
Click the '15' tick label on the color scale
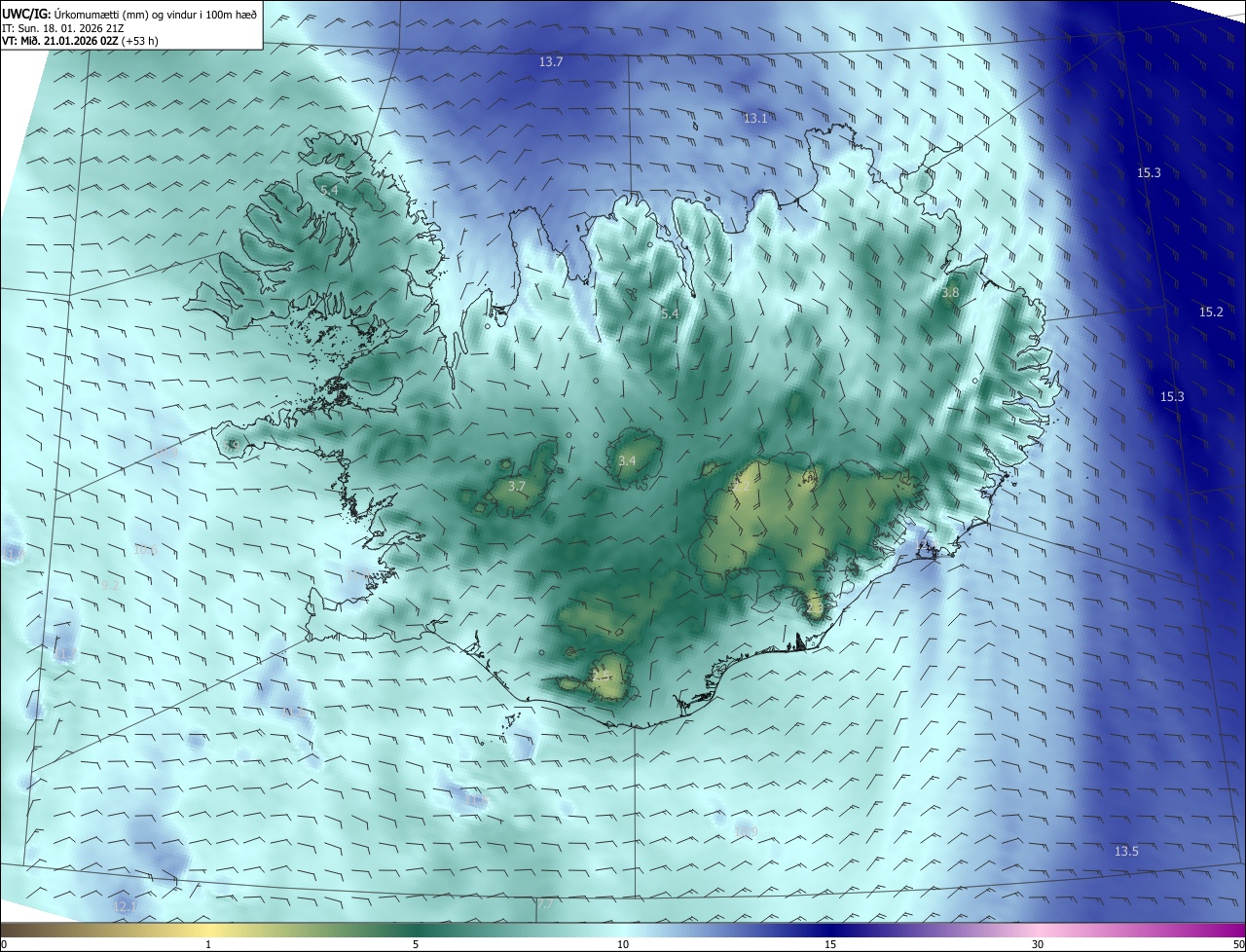pos(830,945)
